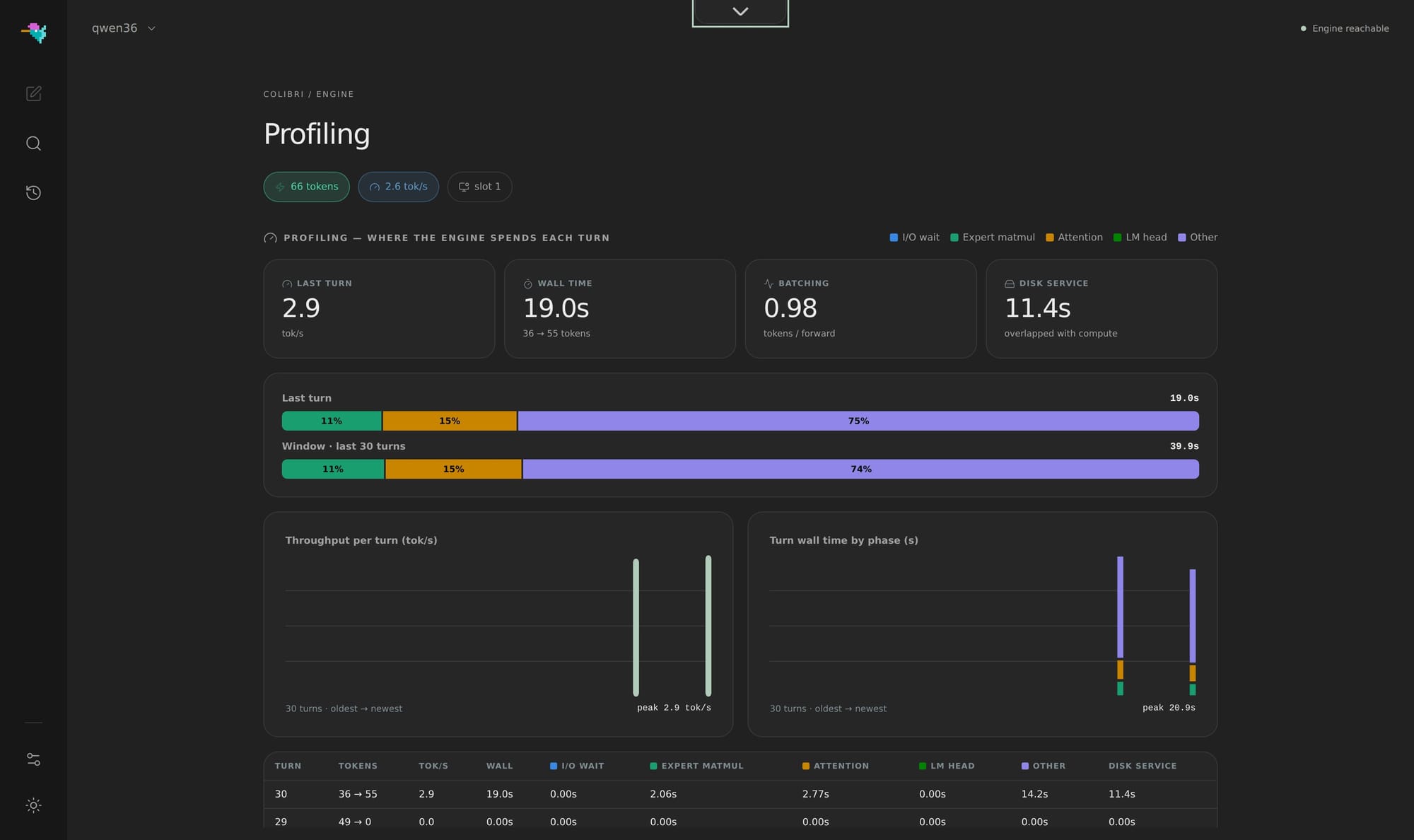Click the DISK SERVICE column header
This screenshot has width=1414, height=840.
[1143, 766]
